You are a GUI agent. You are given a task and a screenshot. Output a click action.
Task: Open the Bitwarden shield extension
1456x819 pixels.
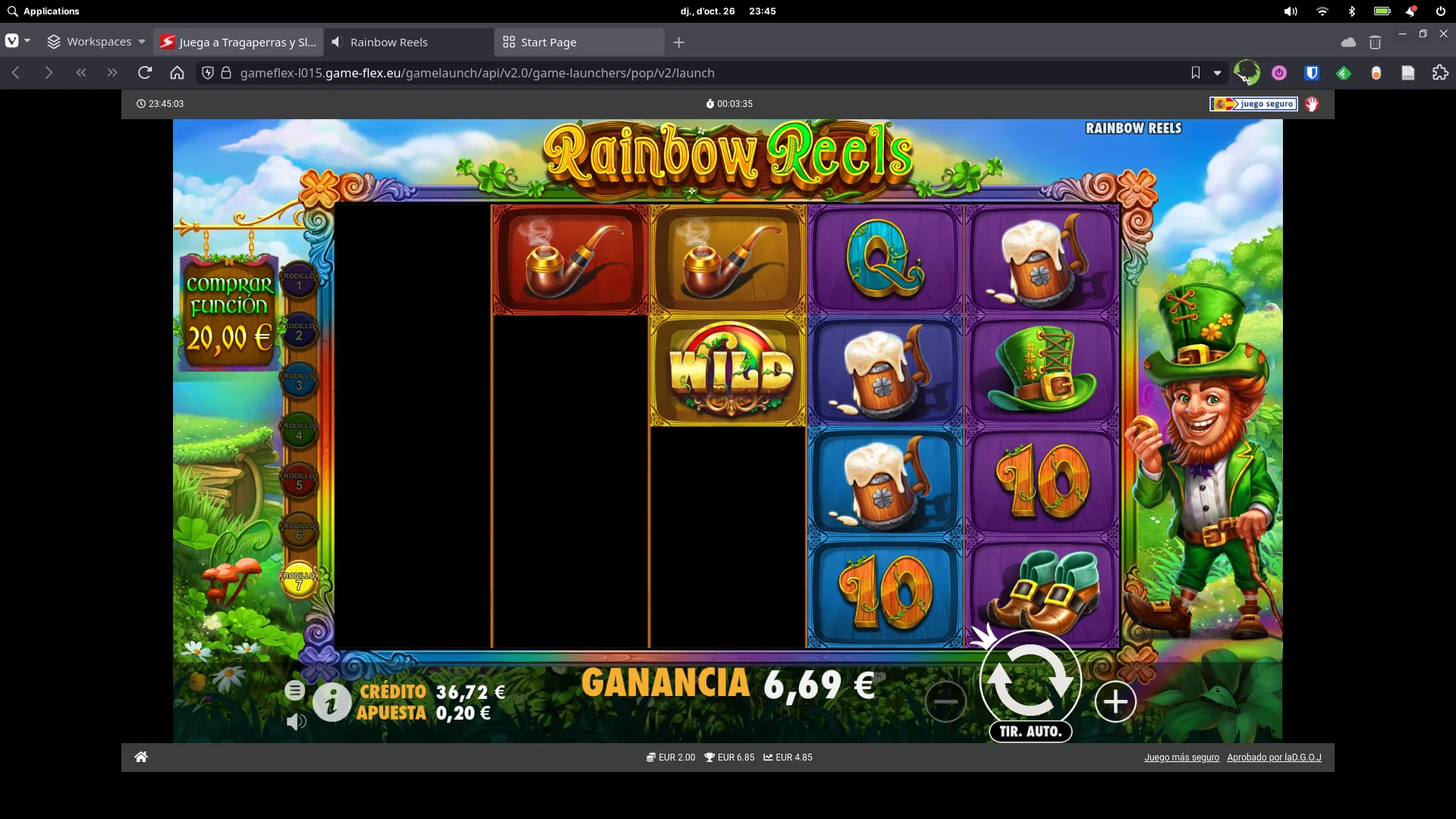coord(1312,73)
